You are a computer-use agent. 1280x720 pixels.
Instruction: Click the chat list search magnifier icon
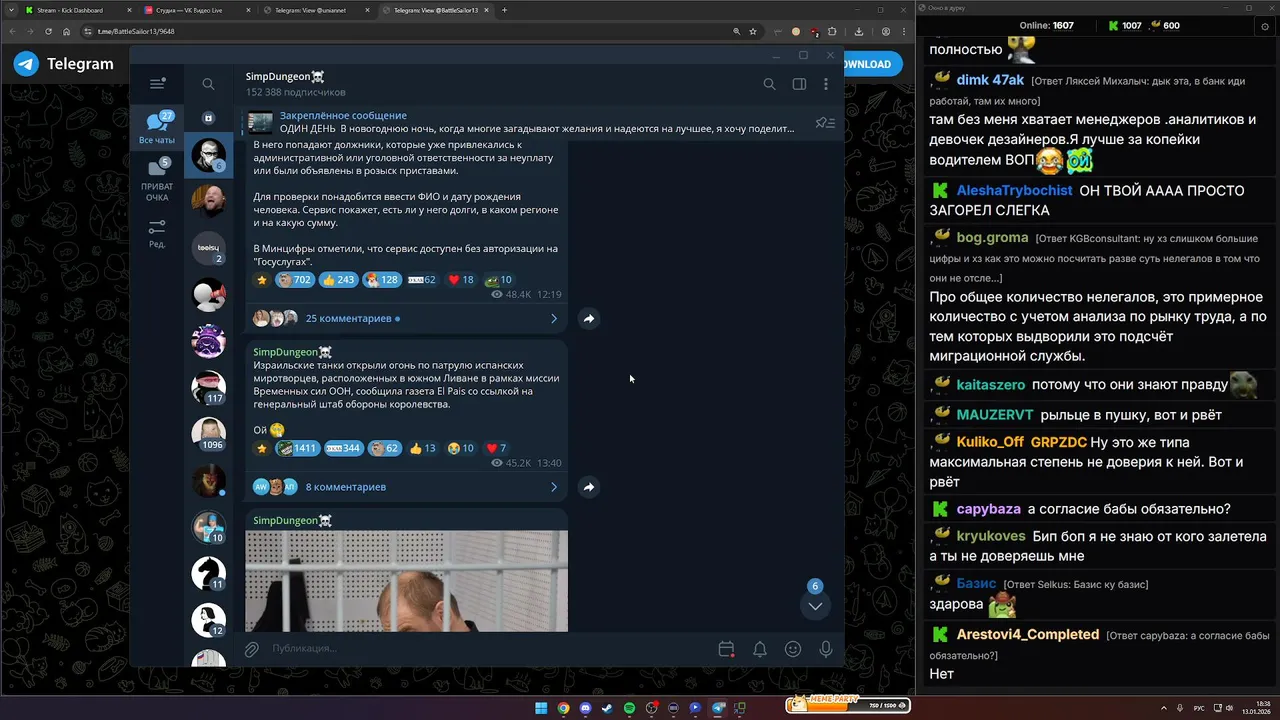pos(208,84)
